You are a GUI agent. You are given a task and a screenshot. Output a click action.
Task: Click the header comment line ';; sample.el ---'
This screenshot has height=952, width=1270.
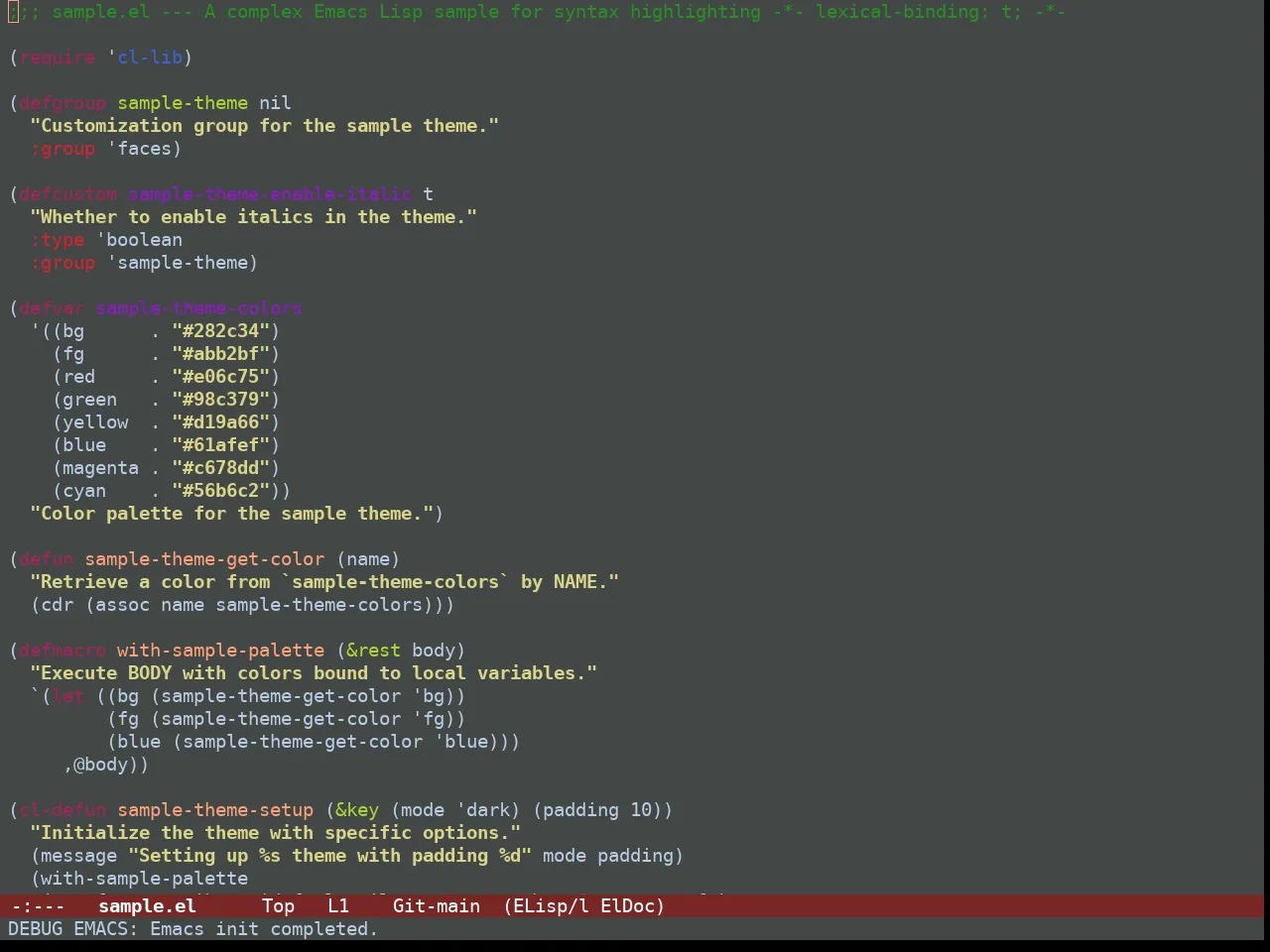[537, 12]
